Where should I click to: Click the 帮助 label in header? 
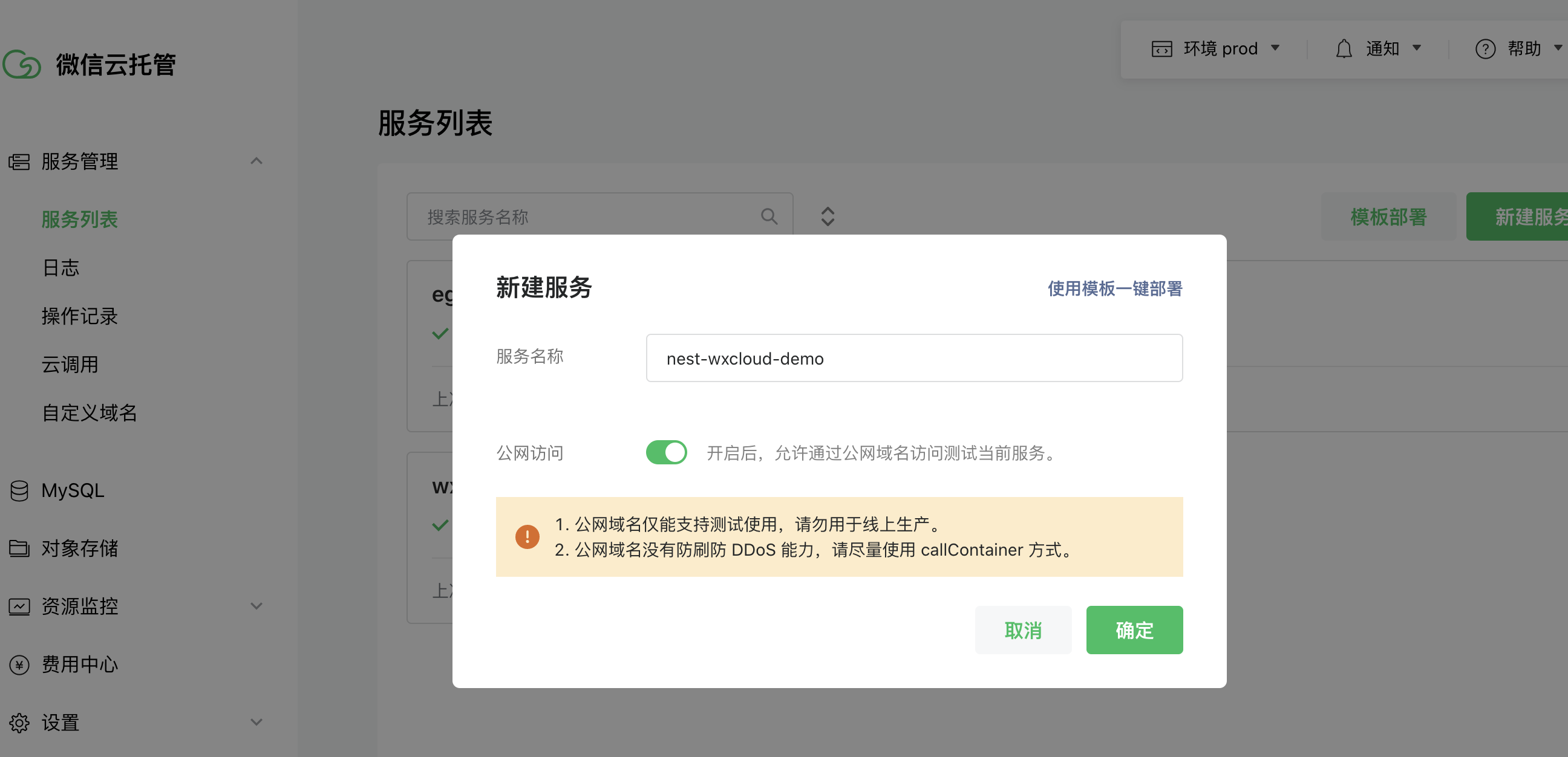coord(1524,49)
